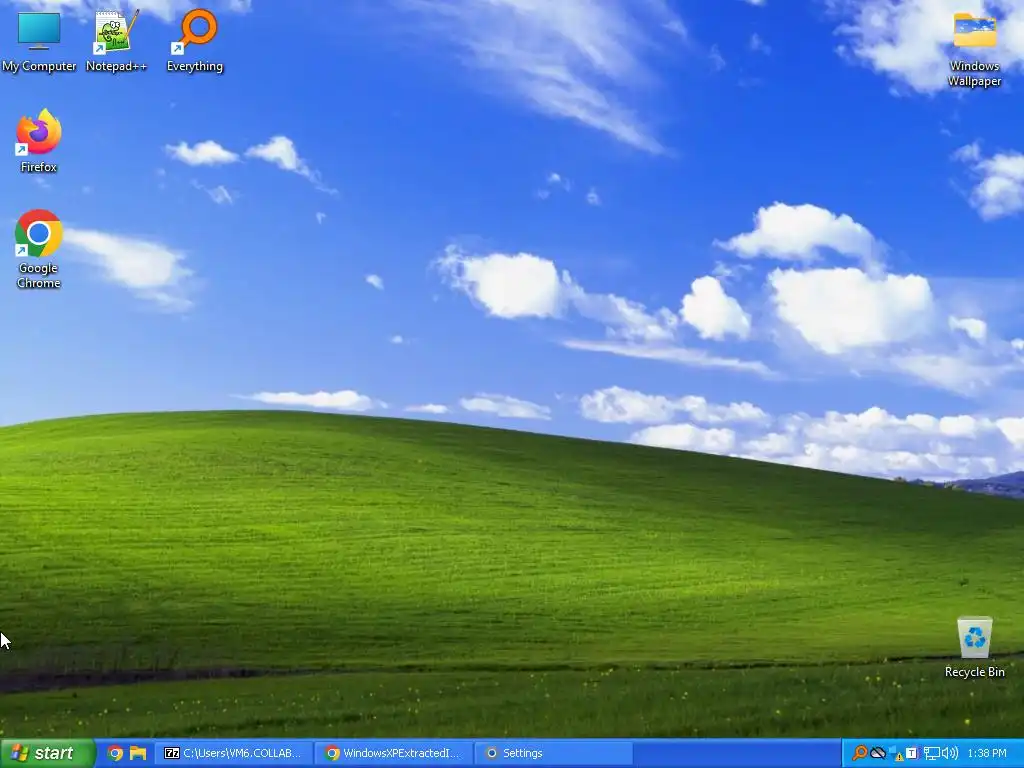Open the network status tray icon
Image resolution: width=1024 pixels, height=768 pixels.
[931, 754]
